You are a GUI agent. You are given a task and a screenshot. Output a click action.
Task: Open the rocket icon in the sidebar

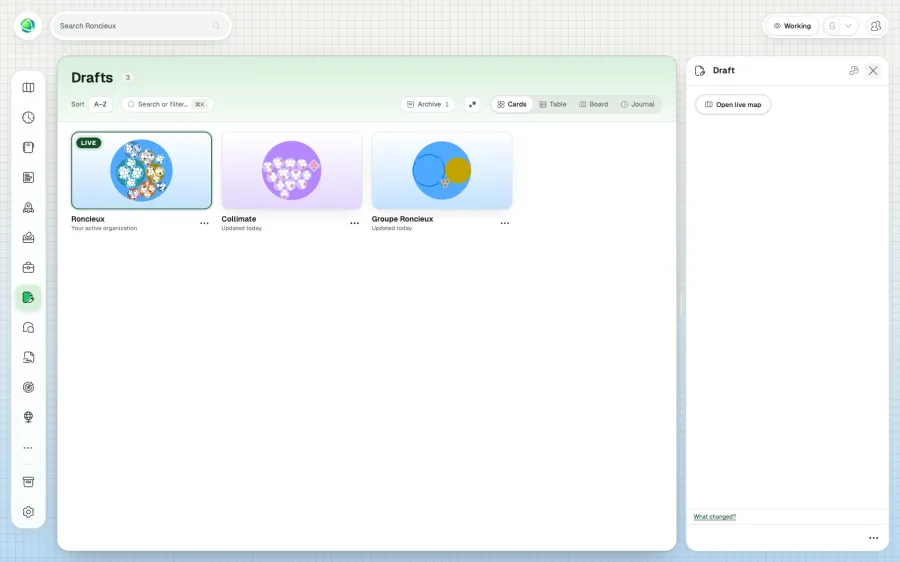[x=28, y=208]
